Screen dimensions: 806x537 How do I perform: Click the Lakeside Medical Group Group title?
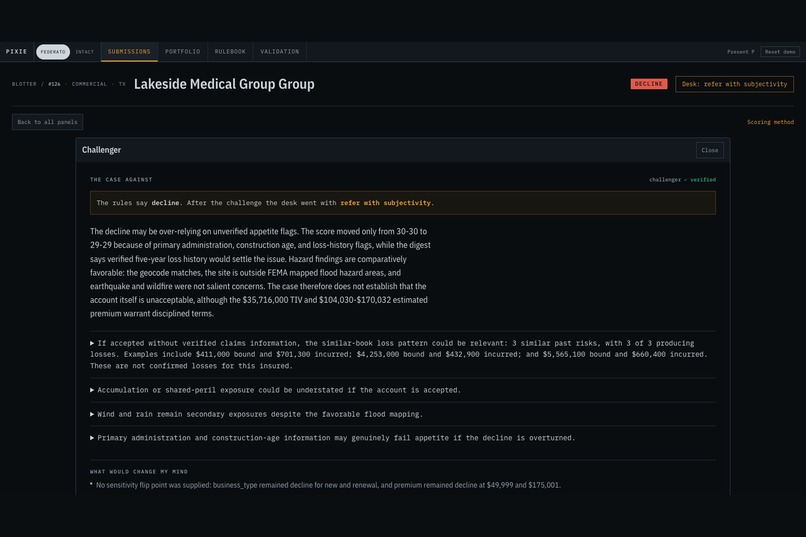click(x=224, y=84)
